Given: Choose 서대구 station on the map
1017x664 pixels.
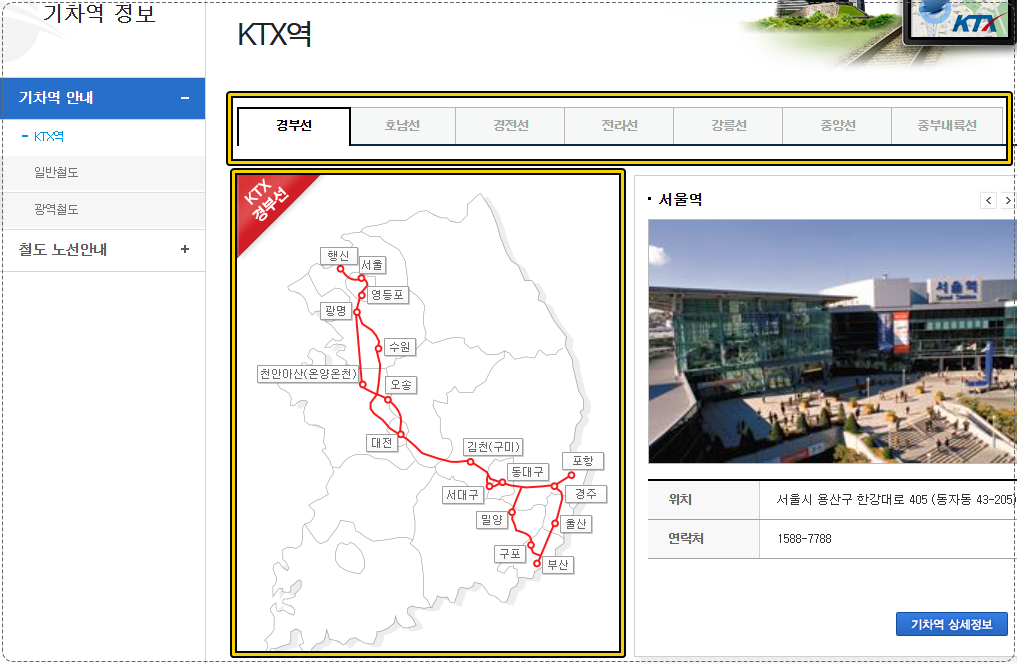Looking at the screenshot, I should coord(462,495).
